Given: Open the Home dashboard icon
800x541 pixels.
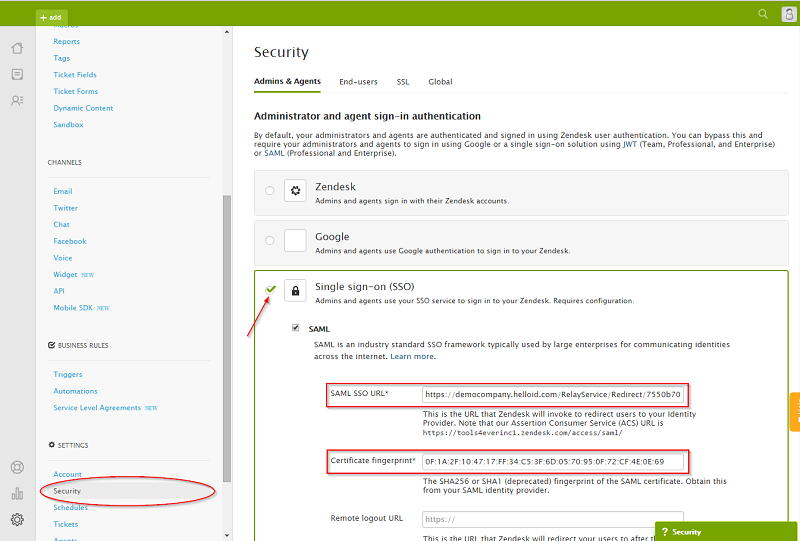Looking at the screenshot, I should pyautogui.click(x=17, y=48).
